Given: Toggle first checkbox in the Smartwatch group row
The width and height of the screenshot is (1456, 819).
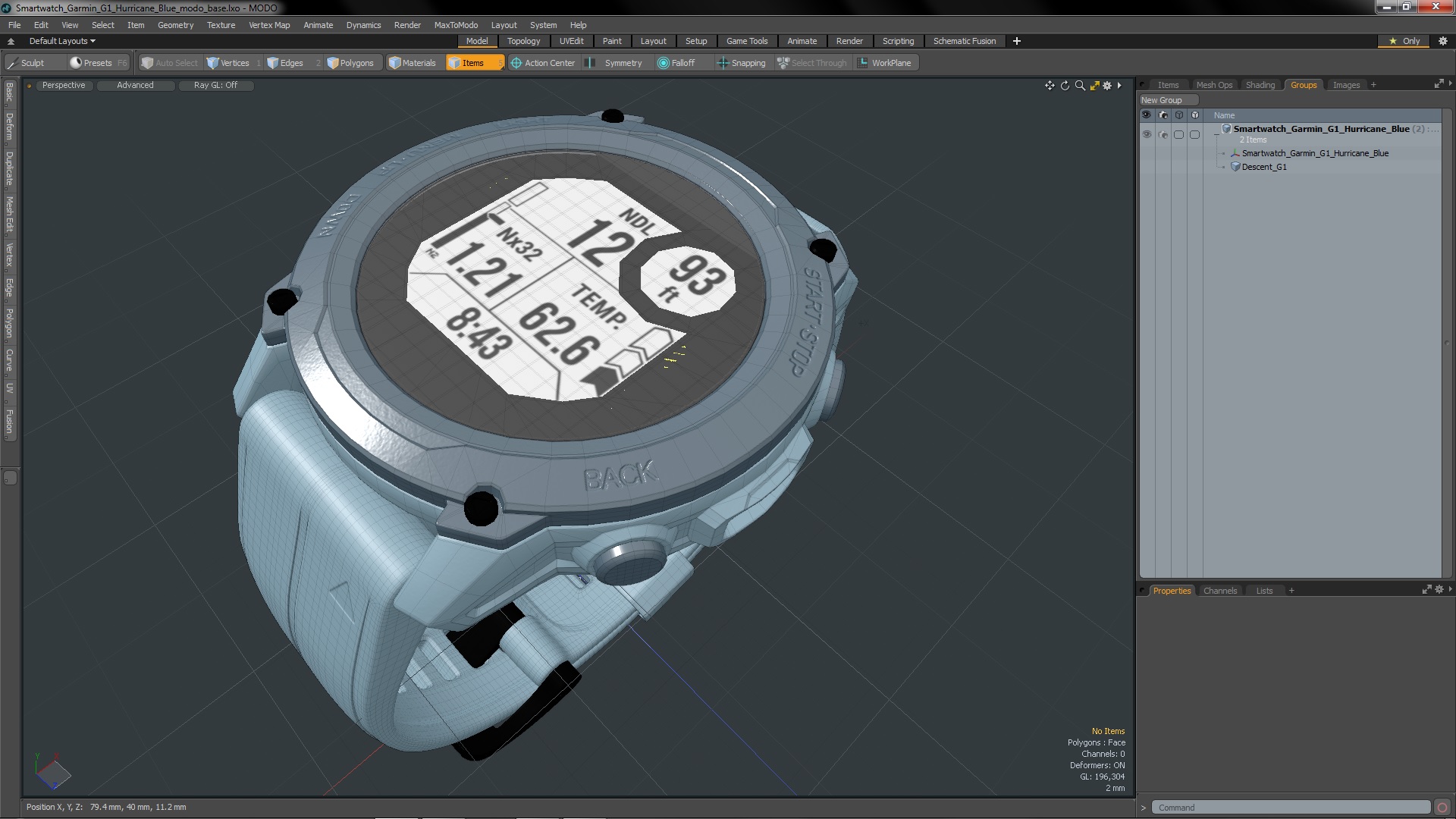Looking at the screenshot, I should pyautogui.click(x=1178, y=134).
